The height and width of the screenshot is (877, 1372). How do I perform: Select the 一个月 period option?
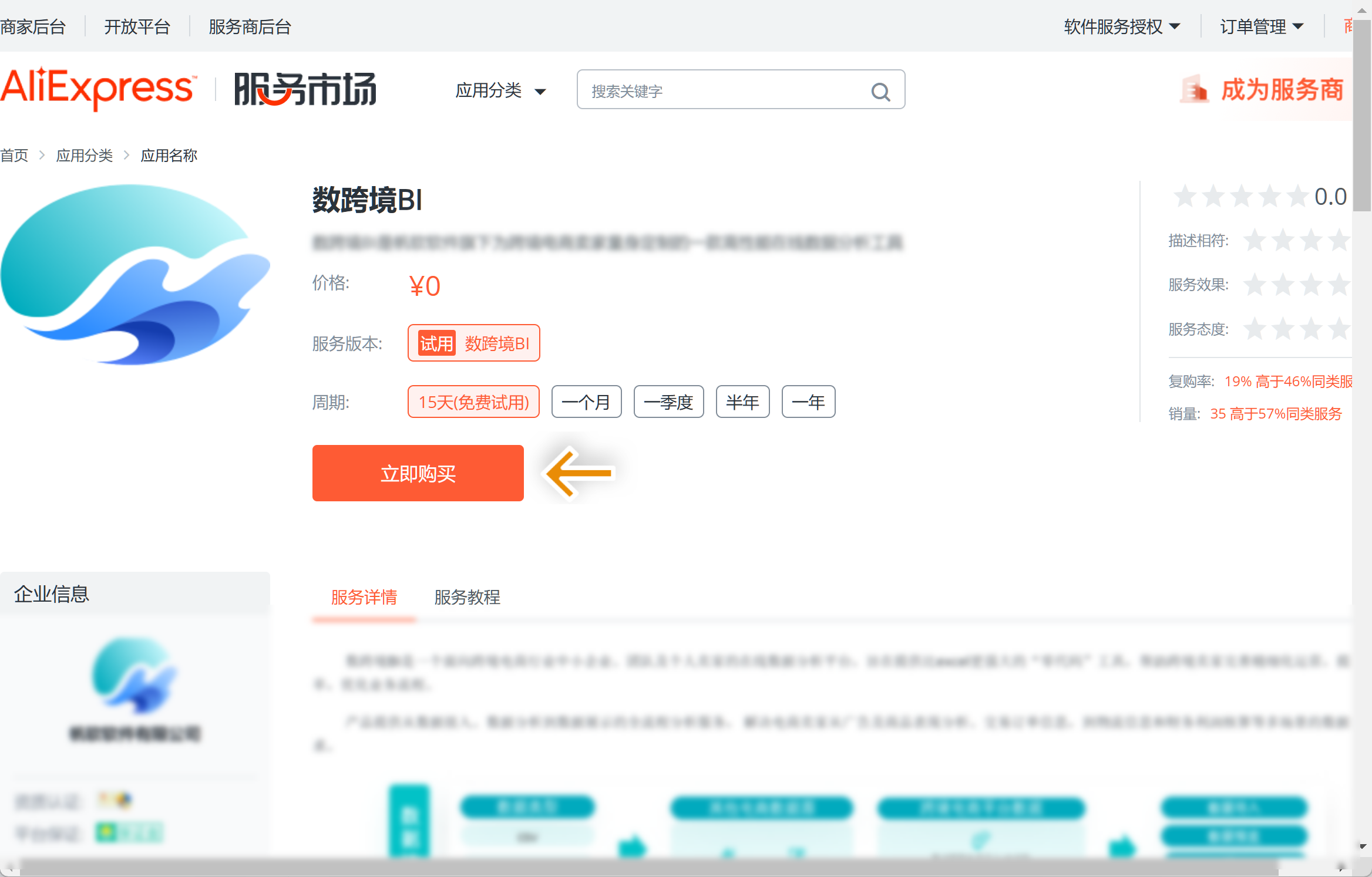pyautogui.click(x=586, y=402)
